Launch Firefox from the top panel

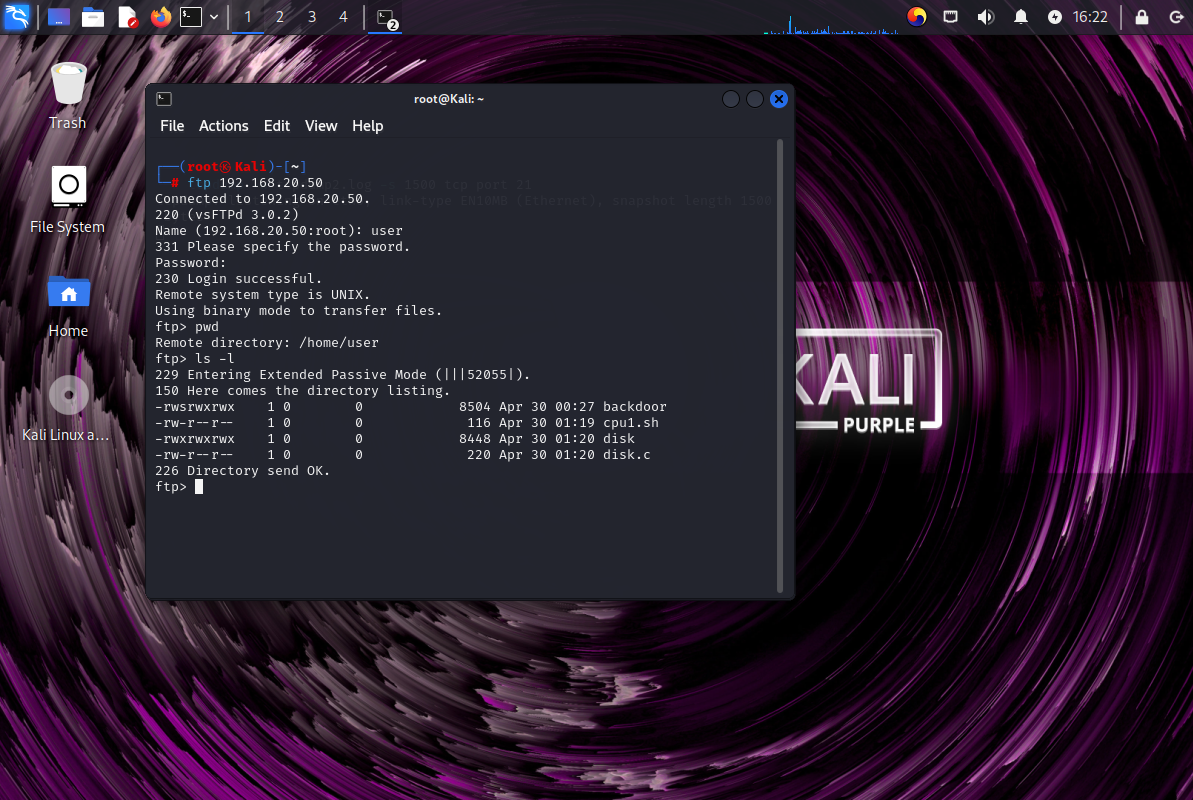click(161, 17)
